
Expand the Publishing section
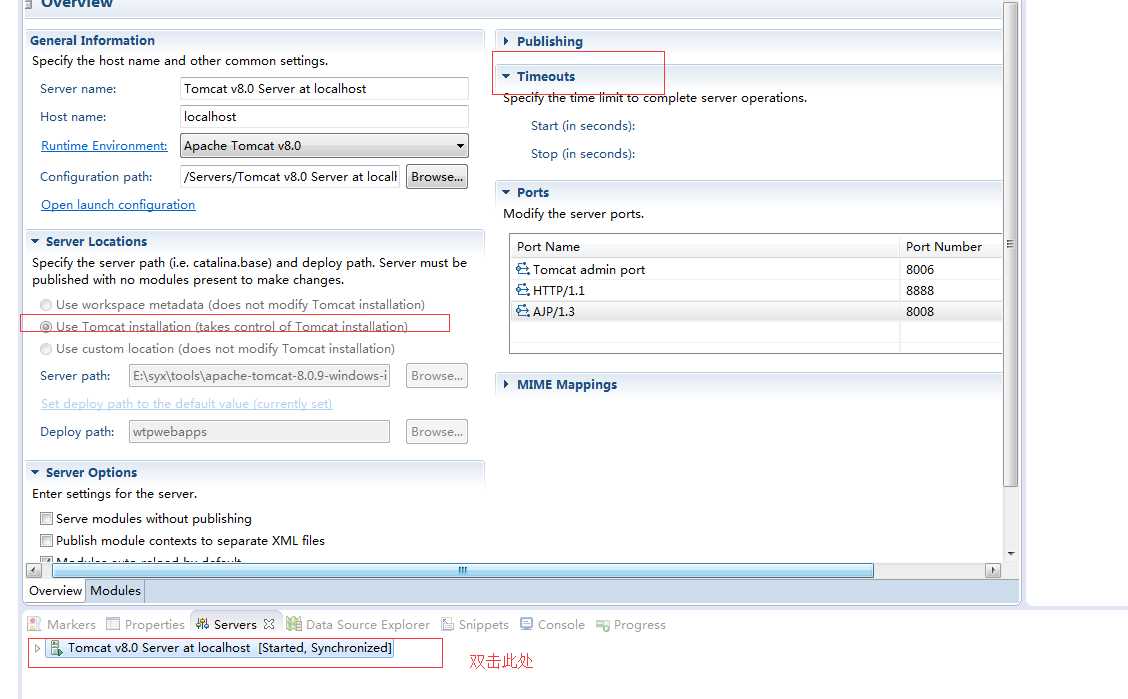click(x=506, y=41)
